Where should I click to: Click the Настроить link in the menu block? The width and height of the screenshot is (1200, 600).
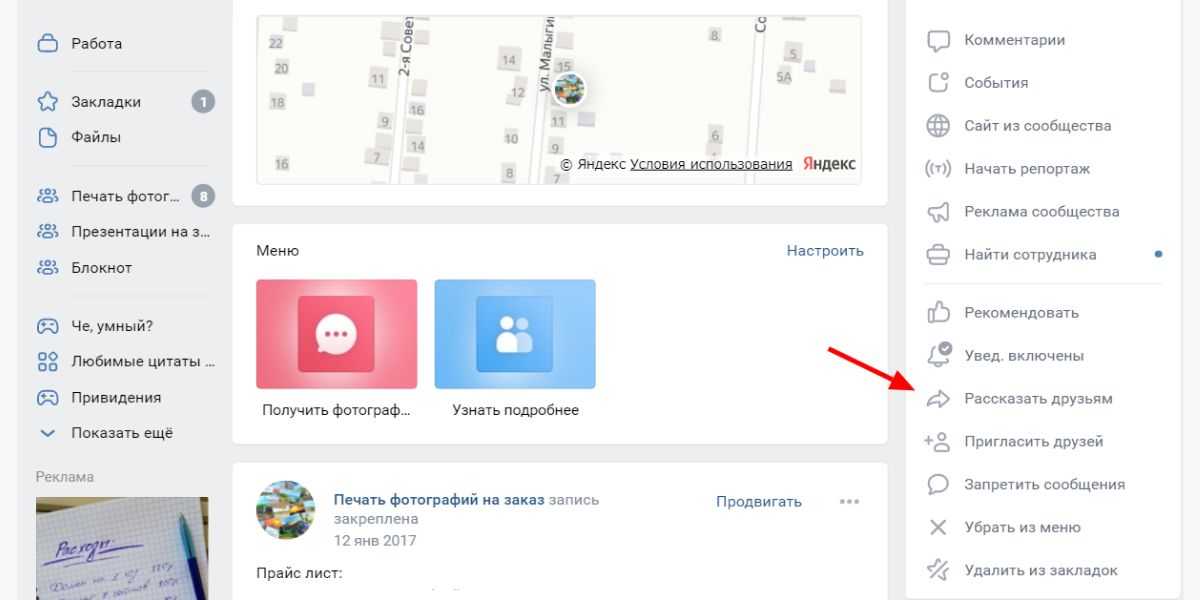[x=825, y=251]
